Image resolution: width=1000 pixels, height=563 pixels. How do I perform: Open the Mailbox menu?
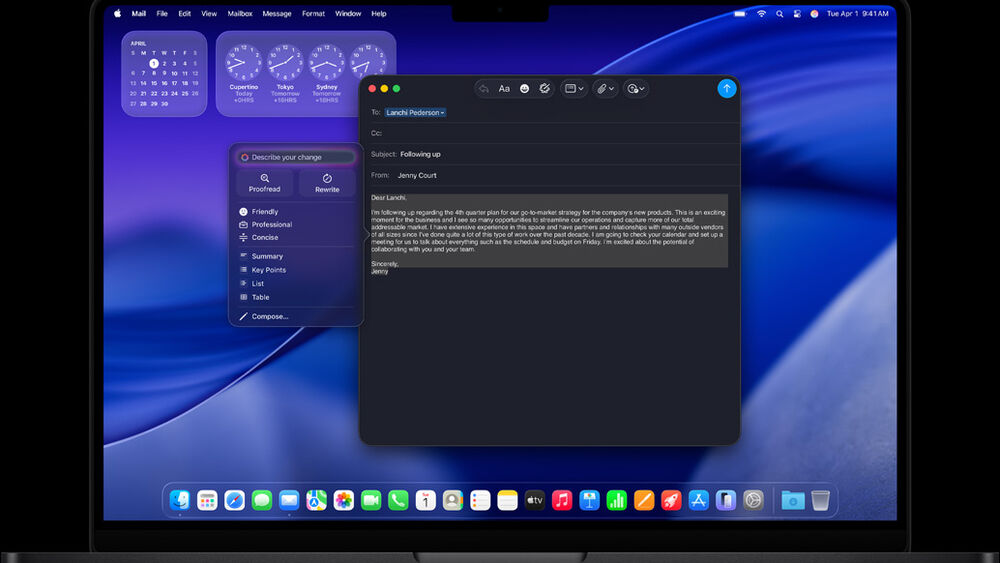click(240, 14)
